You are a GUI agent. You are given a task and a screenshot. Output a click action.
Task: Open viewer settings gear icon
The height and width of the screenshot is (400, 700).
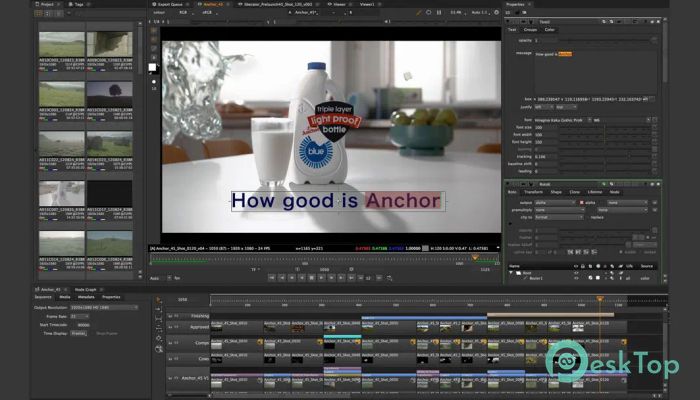click(x=496, y=12)
